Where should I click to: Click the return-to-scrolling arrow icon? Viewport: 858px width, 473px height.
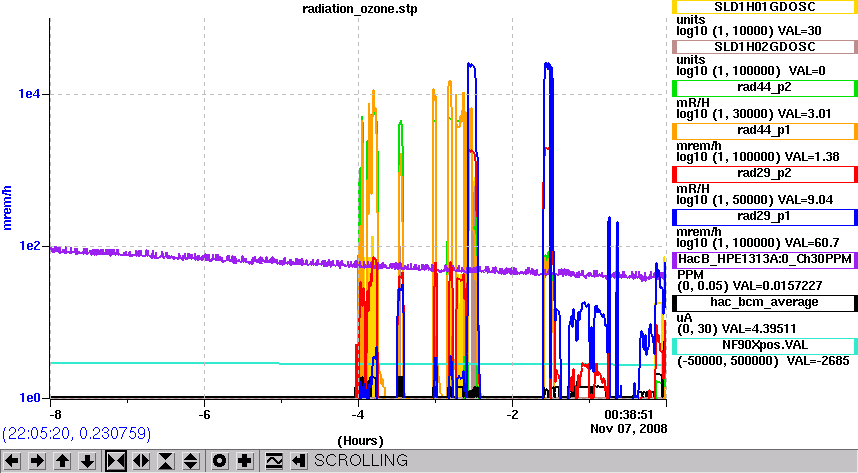tap(298, 460)
